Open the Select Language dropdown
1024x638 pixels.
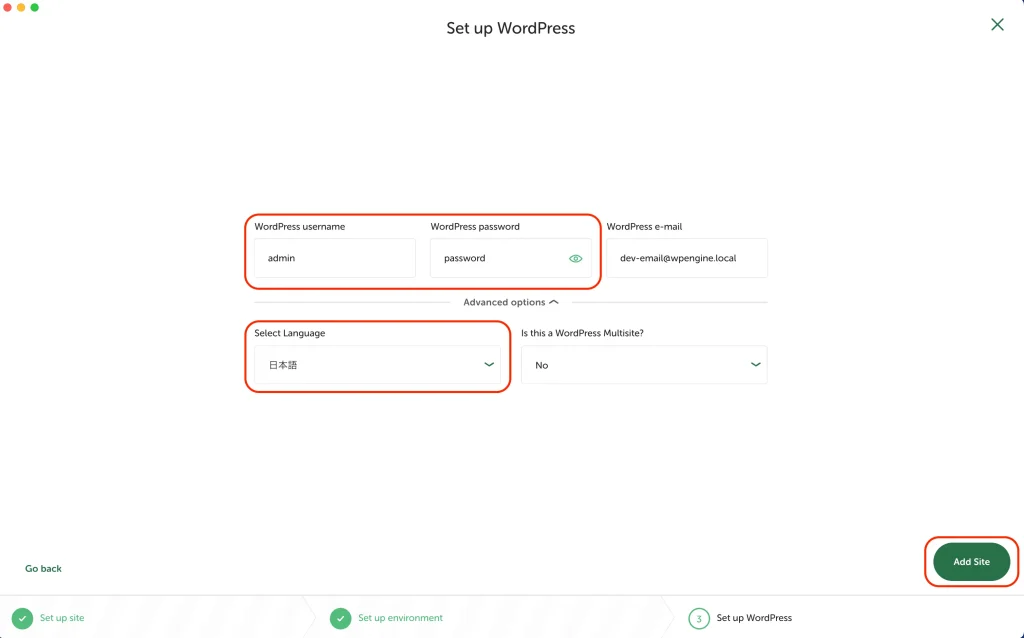(375, 365)
